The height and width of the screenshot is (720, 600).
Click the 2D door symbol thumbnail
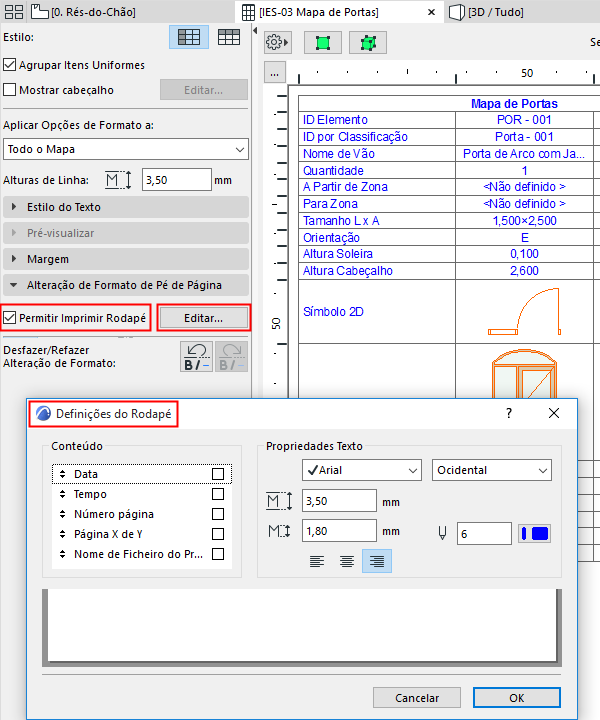[525, 311]
